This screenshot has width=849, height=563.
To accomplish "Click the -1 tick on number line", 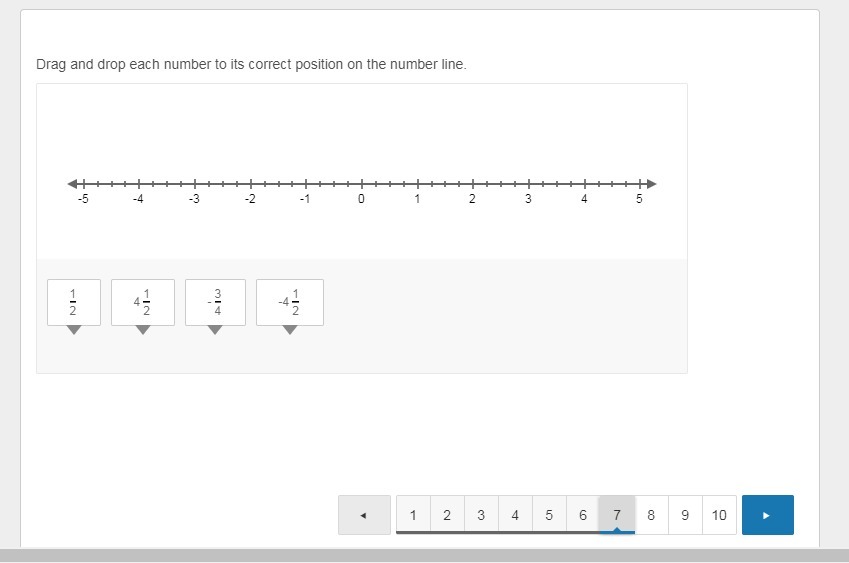I will [306, 184].
